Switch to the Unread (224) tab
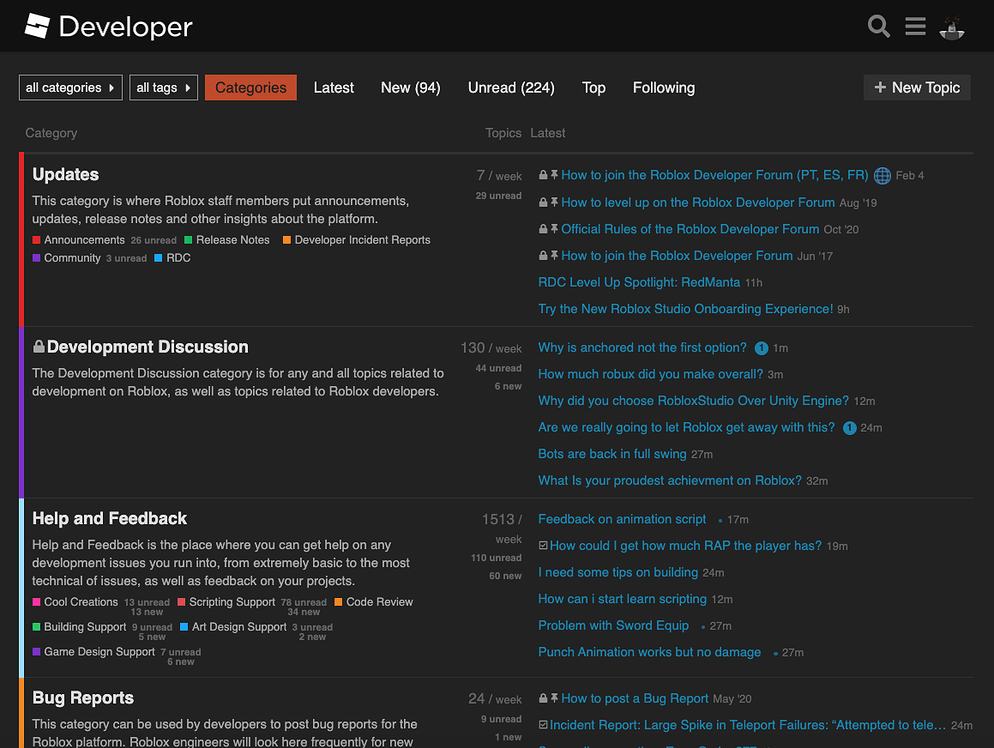Viewport: 994px width, 748px height. tap(511, 87)
